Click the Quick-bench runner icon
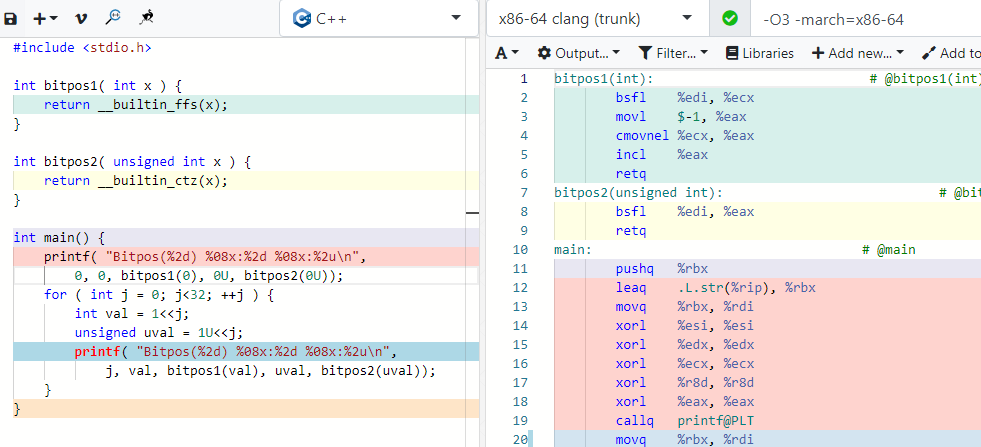 pyautogui.click(x=146, y=18)
